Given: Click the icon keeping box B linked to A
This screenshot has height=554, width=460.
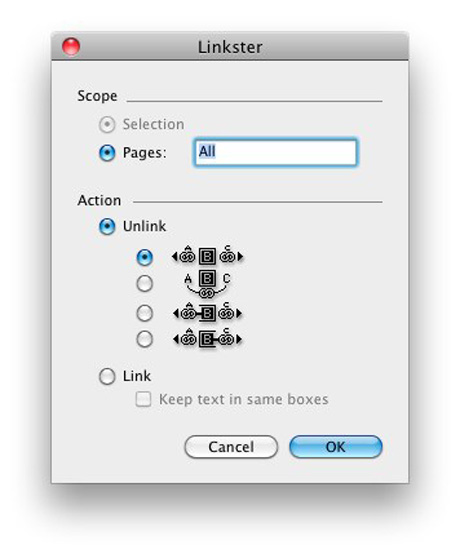Looking at the screenshot, I should [x=207, y=313].
